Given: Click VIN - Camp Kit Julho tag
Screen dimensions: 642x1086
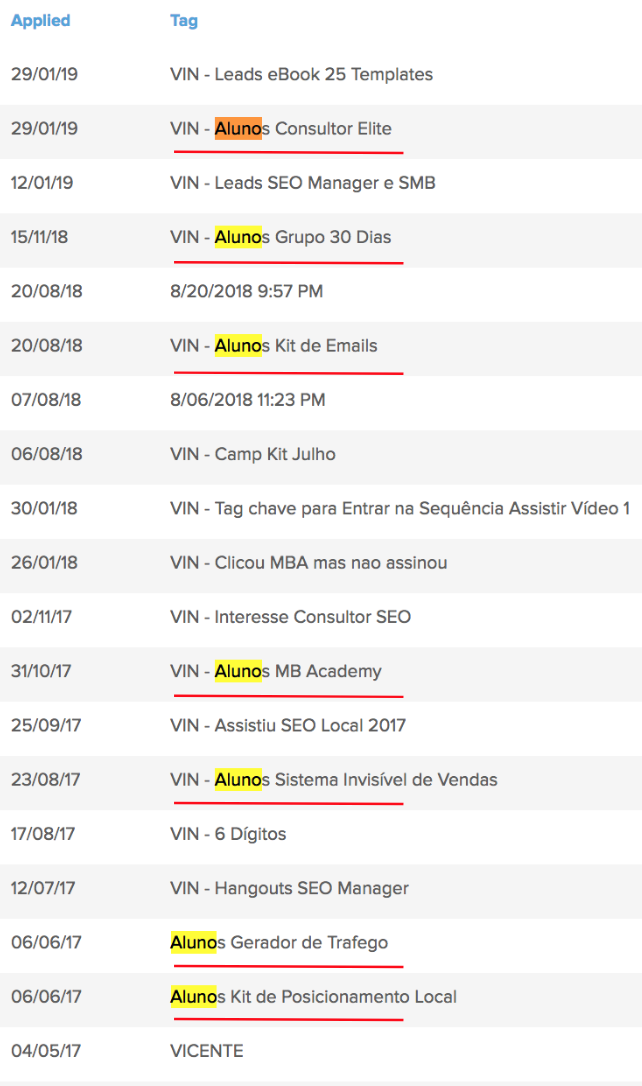Looking at the screenshot, I should click(x=253, y=454).
